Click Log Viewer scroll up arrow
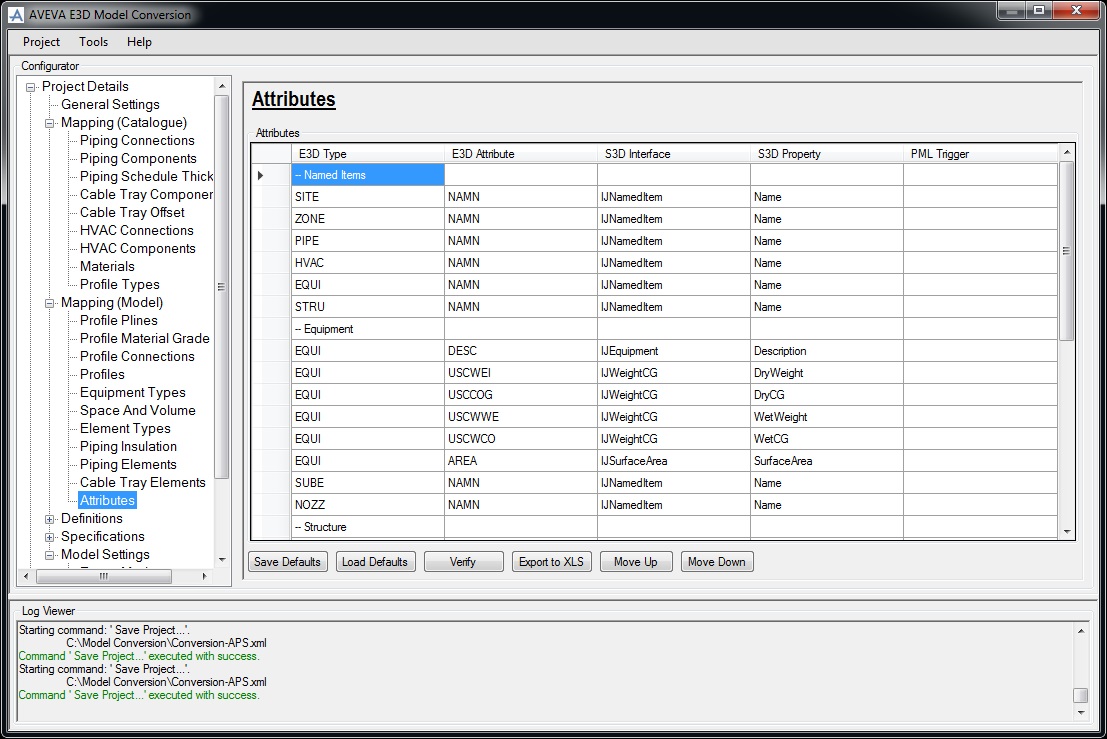This screenshot has height=739, width=1107. (x=1080, y=630)
